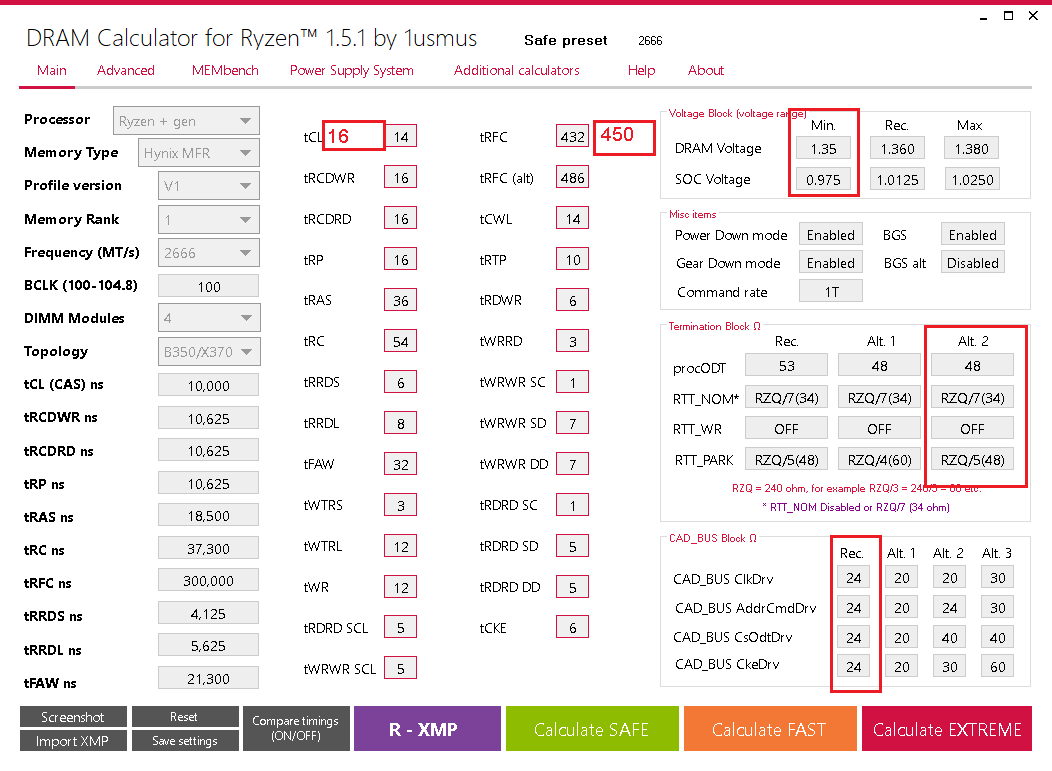
Task: Click the max SOC Voltage 1.0250
Action: [972, 179]
